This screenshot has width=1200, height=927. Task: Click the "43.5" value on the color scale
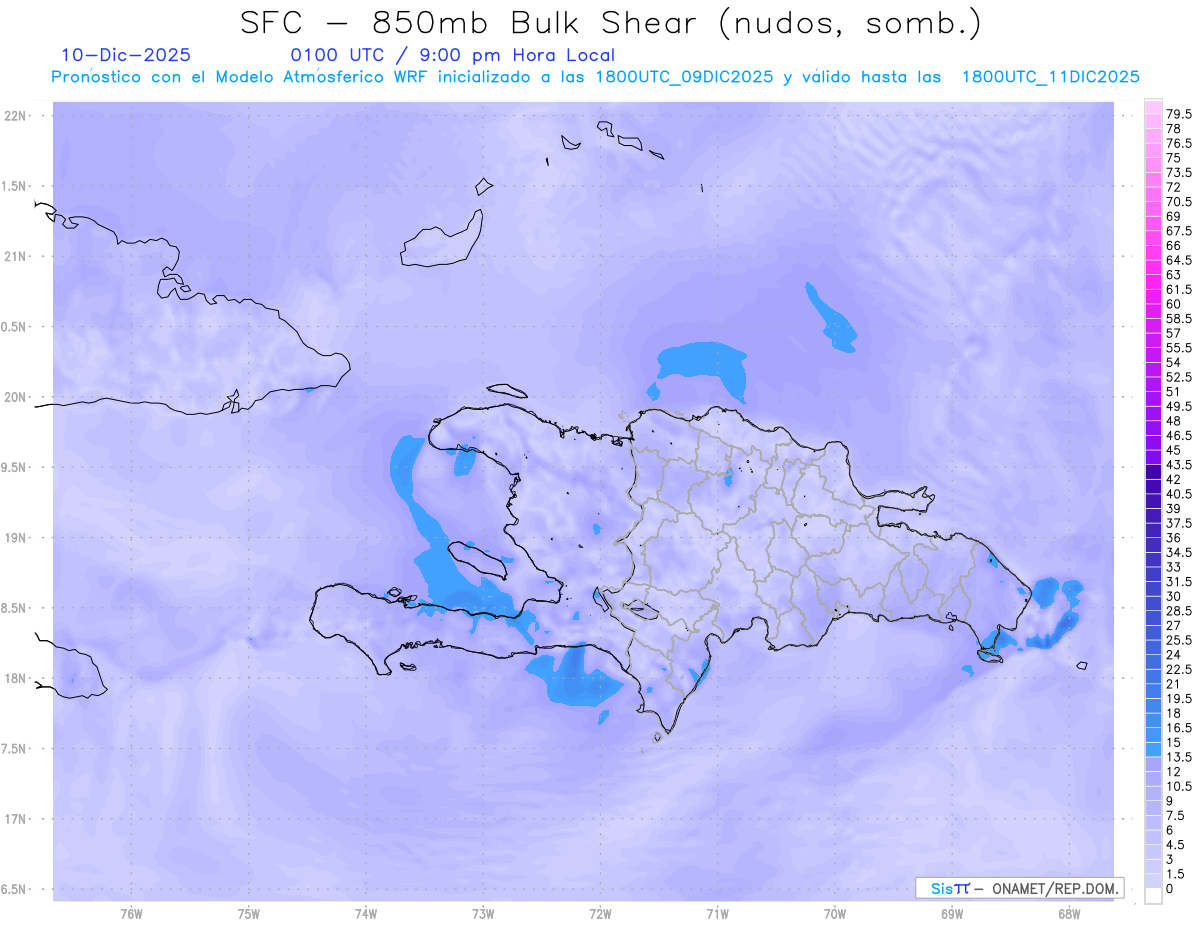1178,465
